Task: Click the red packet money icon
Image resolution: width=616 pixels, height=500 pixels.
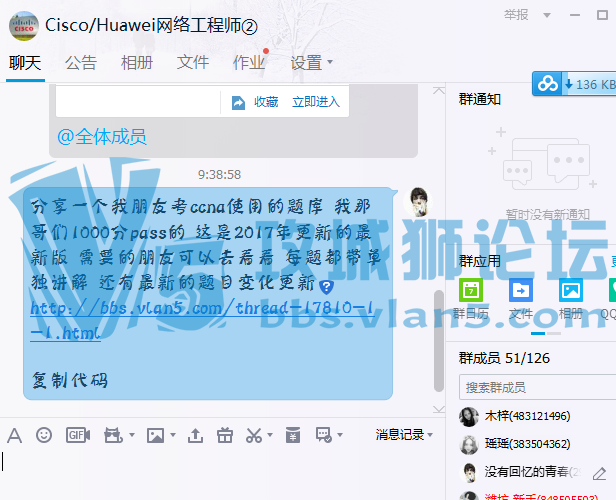Action: [293, 435]
